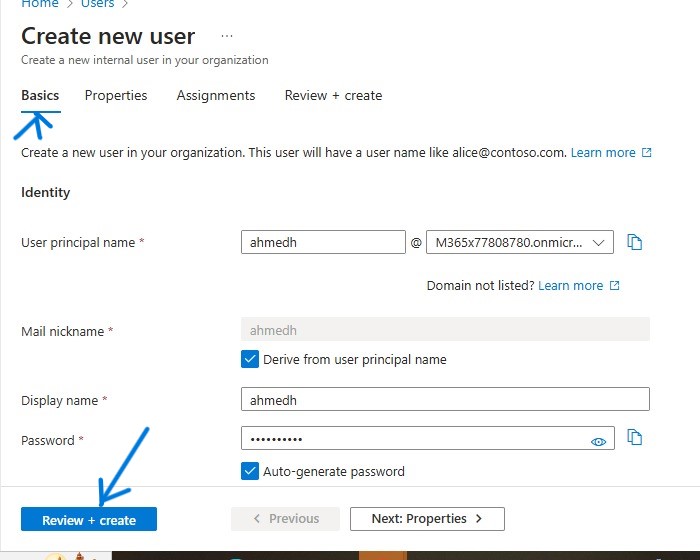The image size is (700, 560).
Task: Switch to the Properties tab
Action: pyautogui.click(x=116, y=96)
